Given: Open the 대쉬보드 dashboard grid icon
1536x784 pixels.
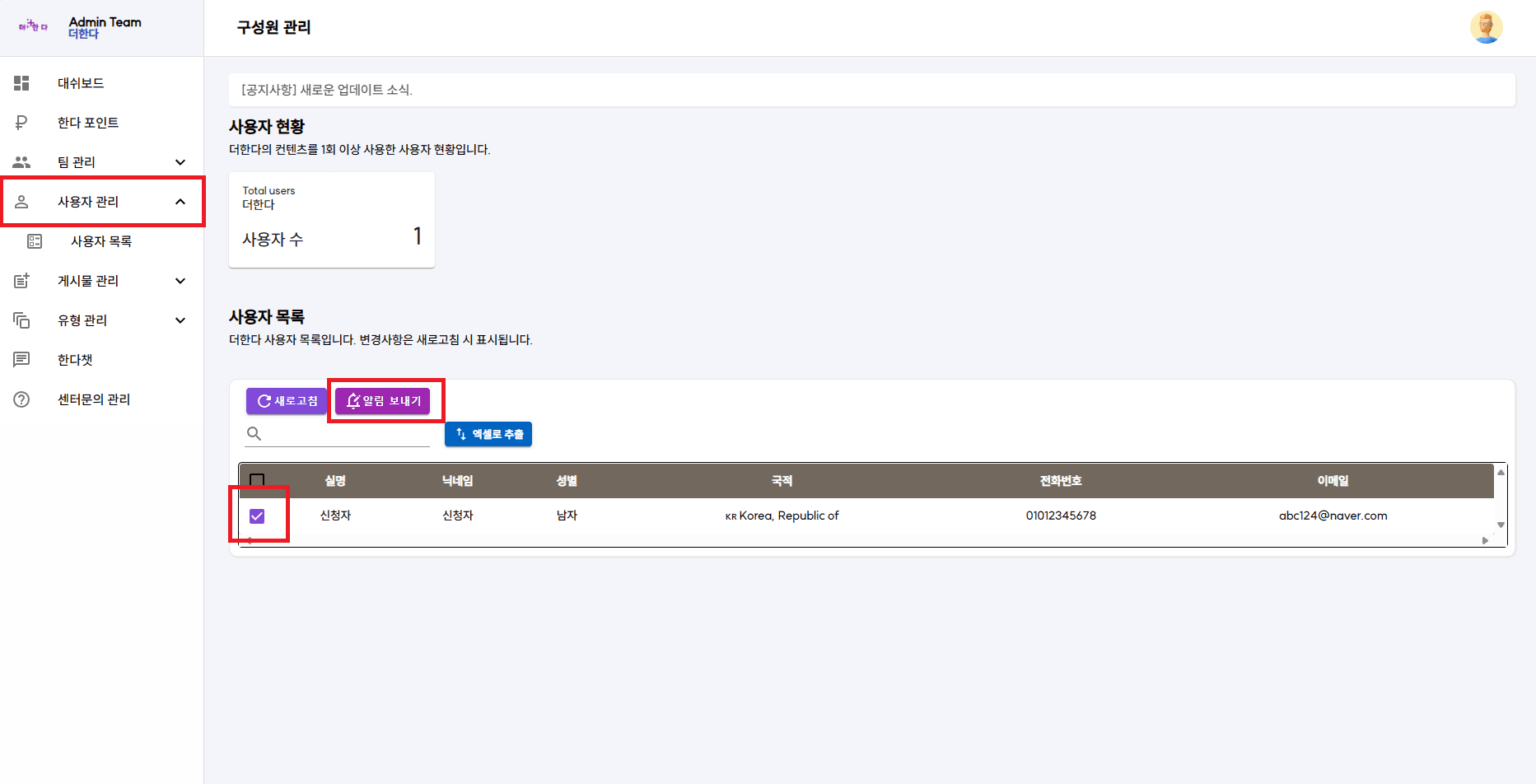Looking at the screenshot, I should click(x=21, y=83).
